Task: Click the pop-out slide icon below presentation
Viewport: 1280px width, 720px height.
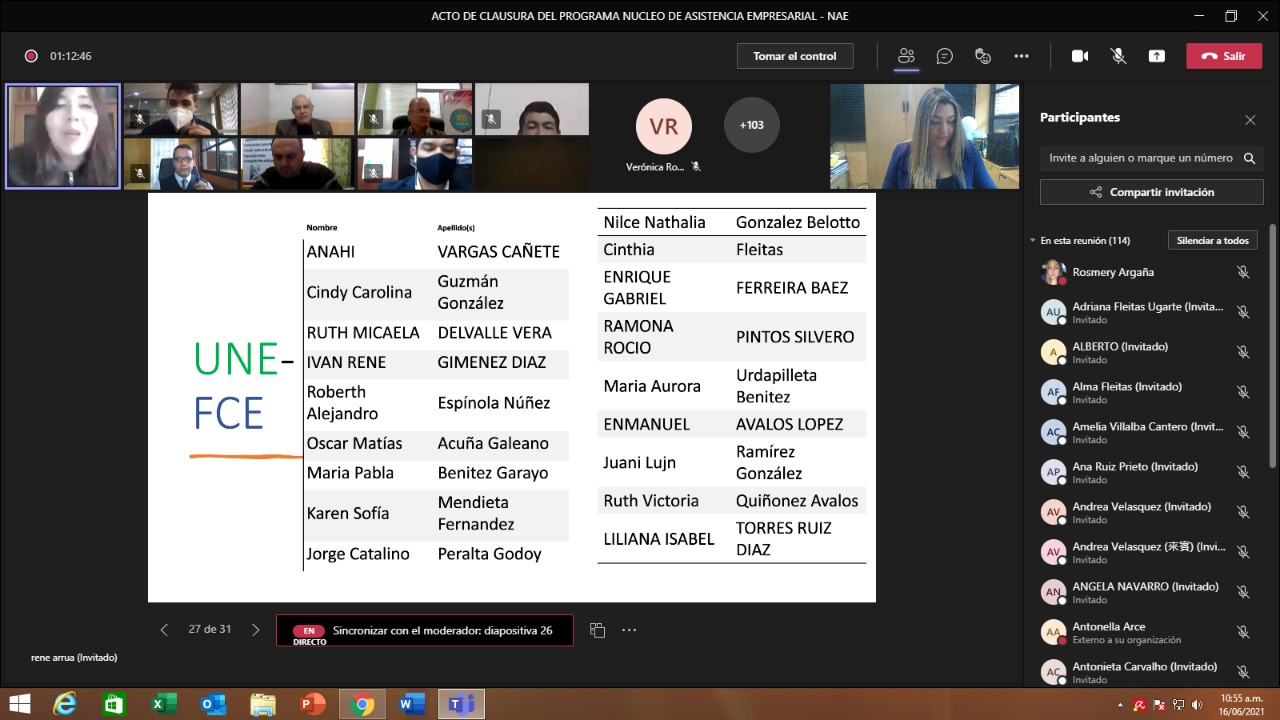Action: tap(597, 630)
